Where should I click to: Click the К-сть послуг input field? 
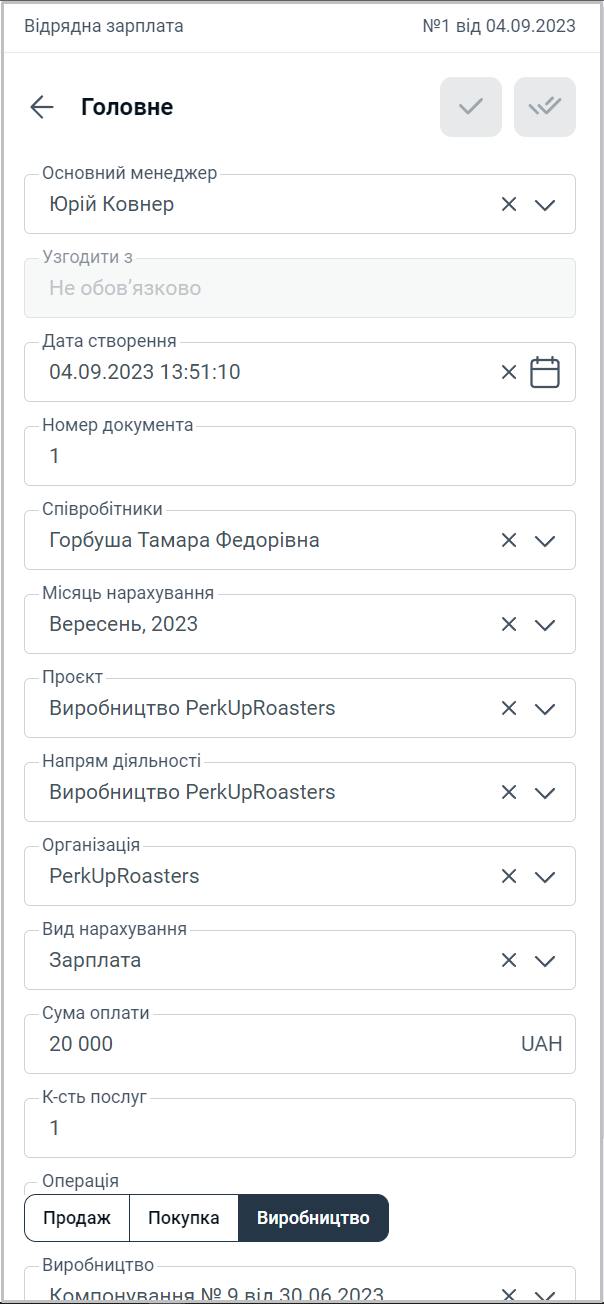(x=300, y=1128)
